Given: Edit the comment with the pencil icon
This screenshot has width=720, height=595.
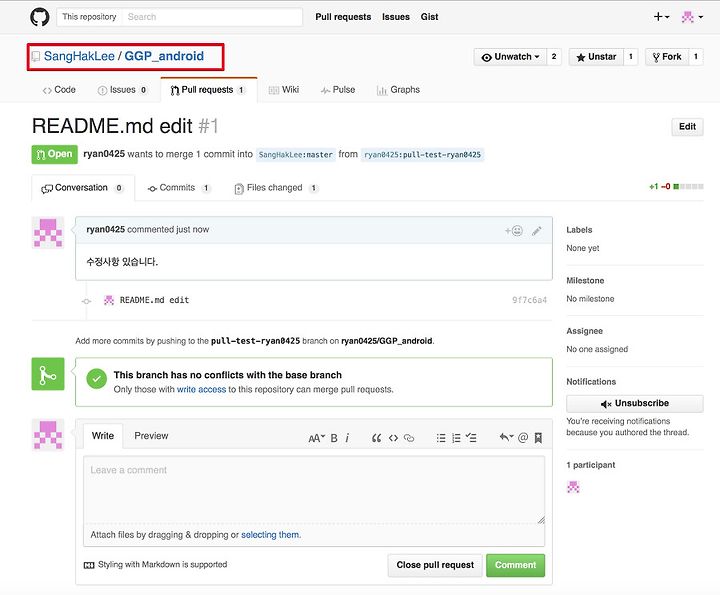Looking at the screenshot, I should coord(536,231).
